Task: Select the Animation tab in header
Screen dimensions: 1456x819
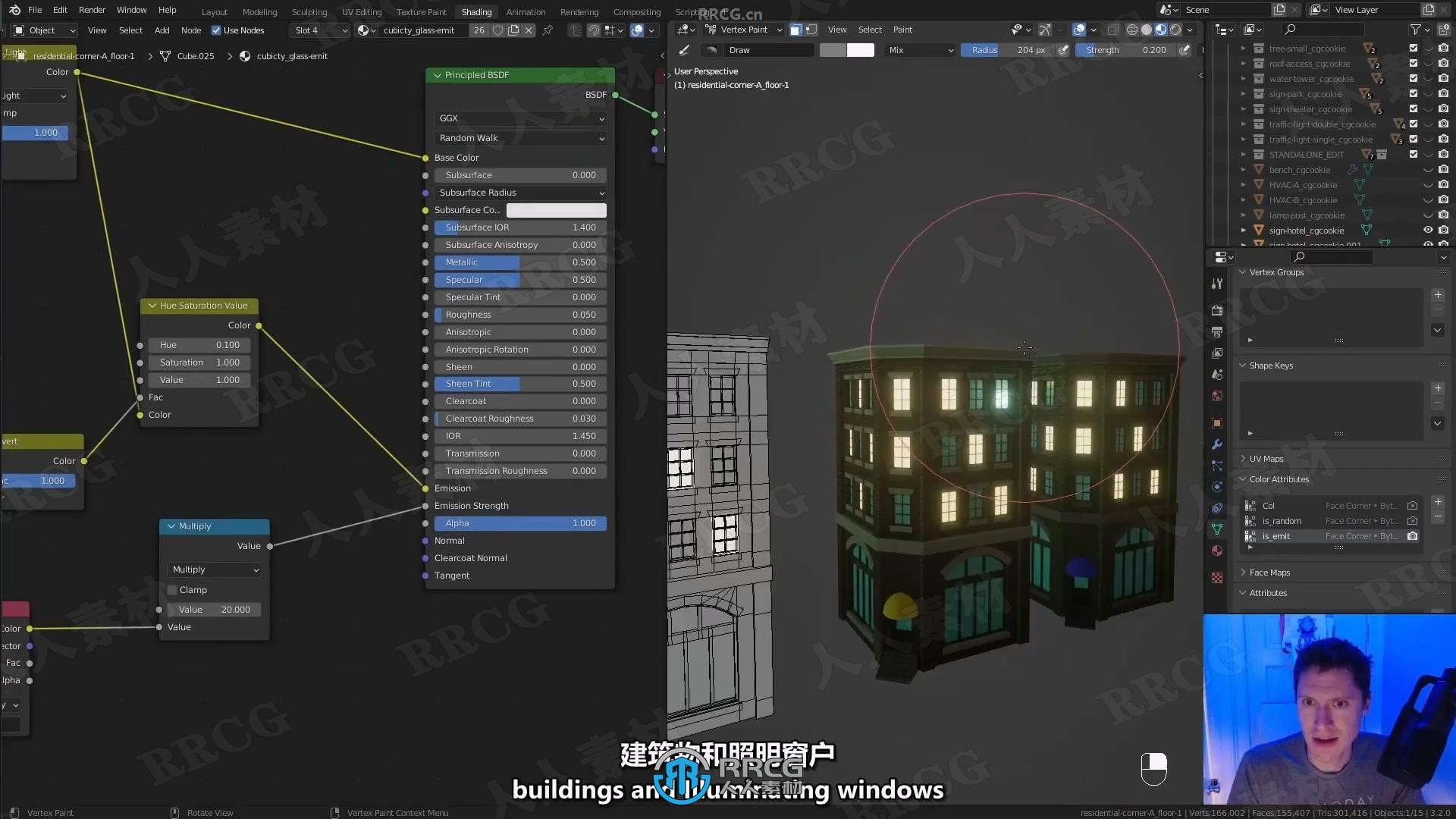Action: click(525, 11)
